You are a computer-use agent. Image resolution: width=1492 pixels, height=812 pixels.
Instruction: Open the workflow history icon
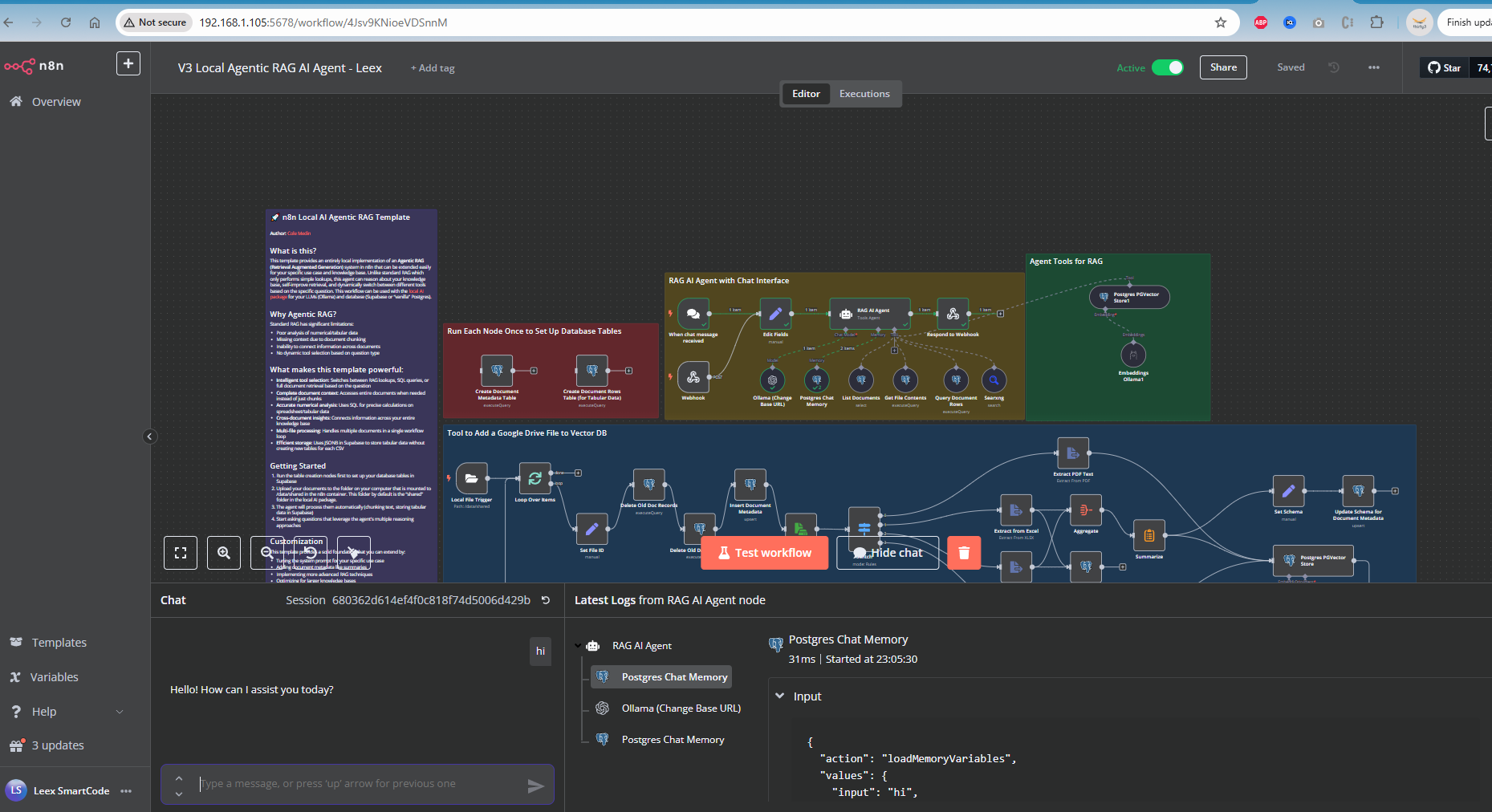1334,67
